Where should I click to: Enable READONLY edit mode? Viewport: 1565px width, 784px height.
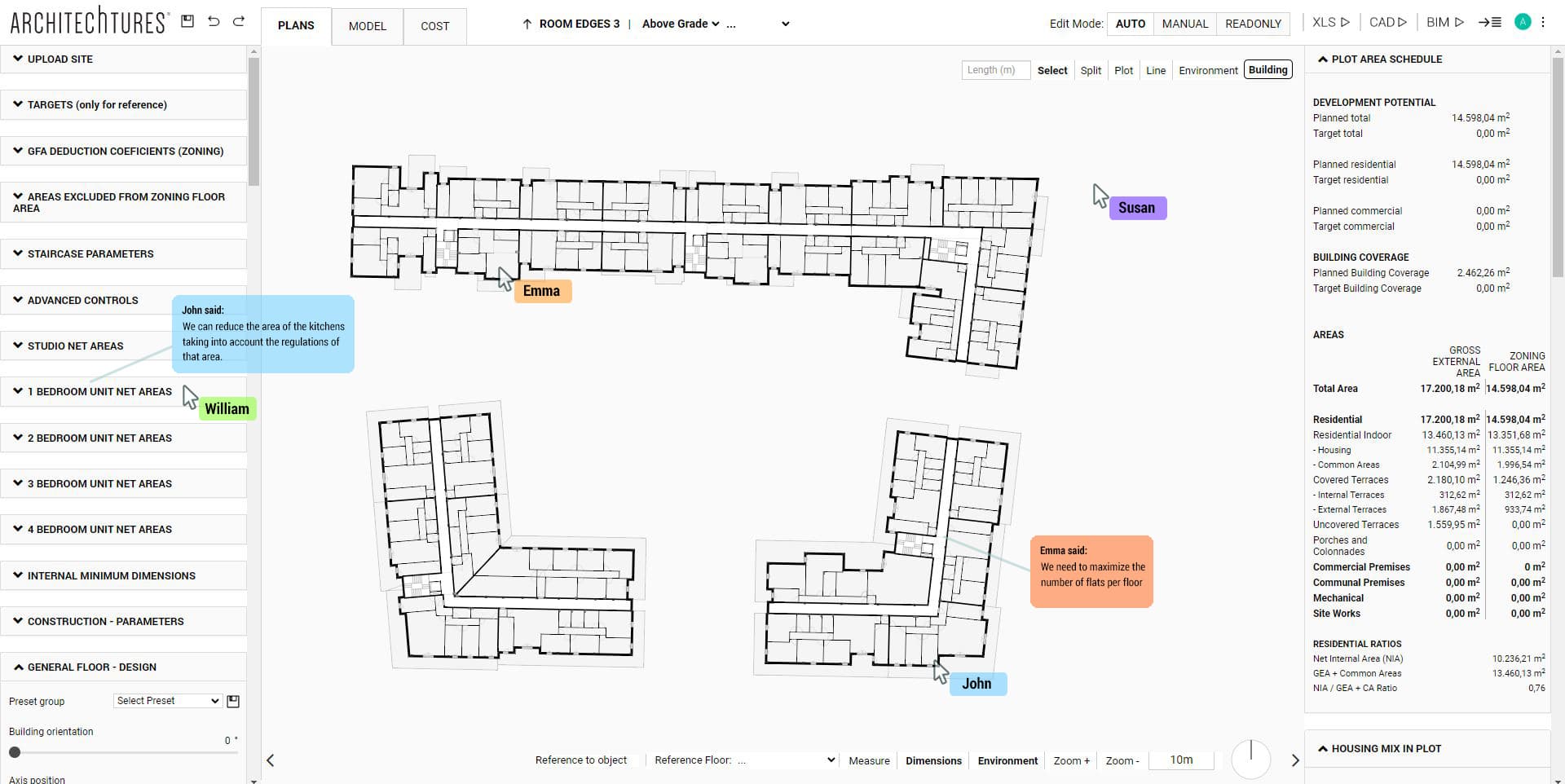(1253, 24)
